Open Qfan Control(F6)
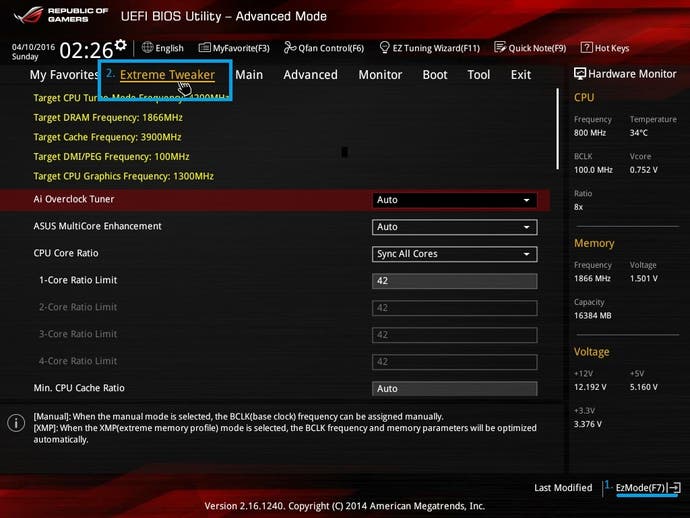The height and width of the screenshot is (518, 690). pyautogui.click(x=324, y=48)
